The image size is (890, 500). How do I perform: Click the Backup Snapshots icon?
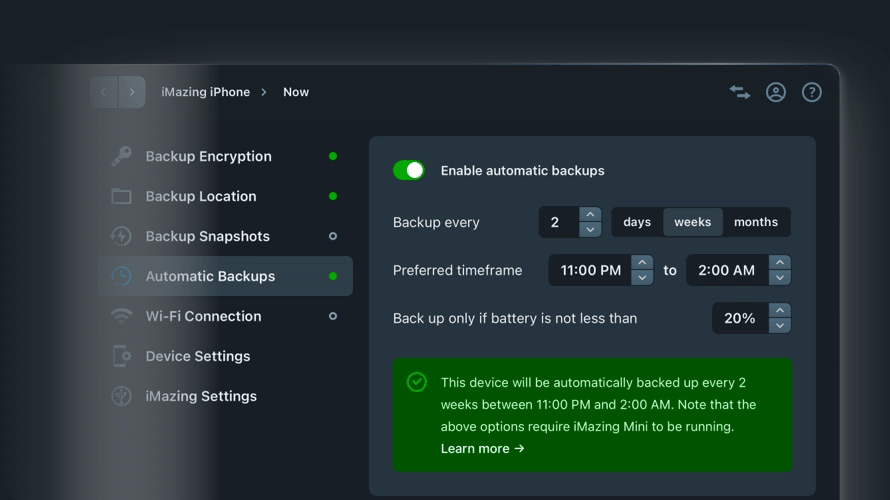[x=121, y=236]
